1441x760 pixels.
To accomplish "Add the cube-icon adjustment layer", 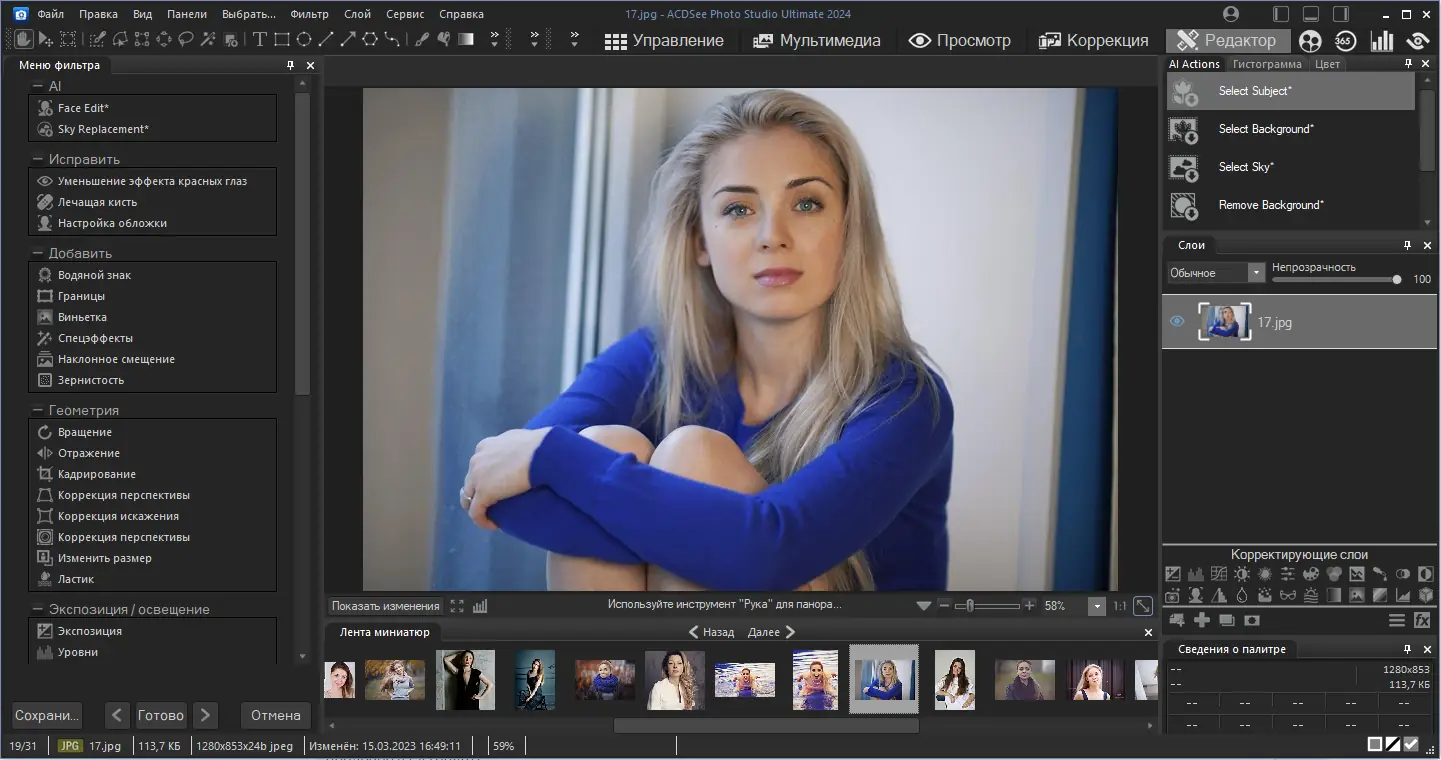I will pos(1426,595).
